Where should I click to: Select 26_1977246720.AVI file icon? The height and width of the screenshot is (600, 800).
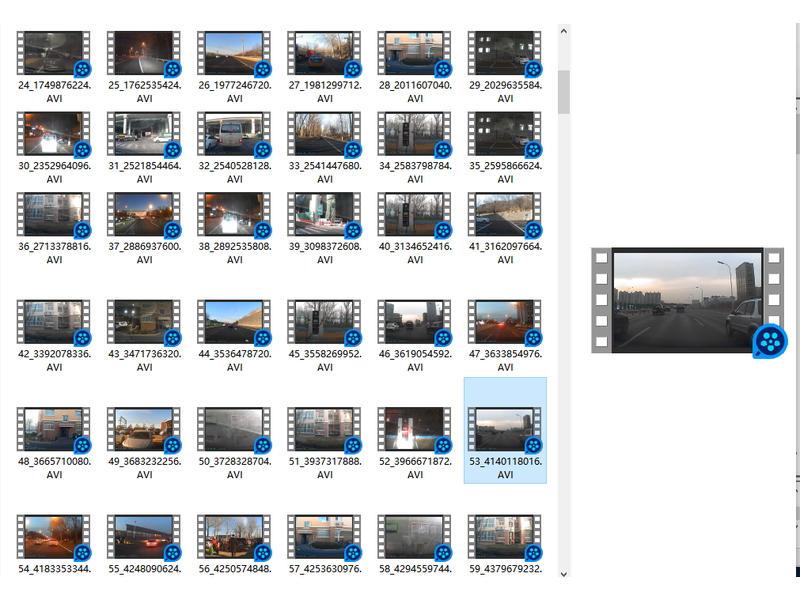[x=235, y=53]
